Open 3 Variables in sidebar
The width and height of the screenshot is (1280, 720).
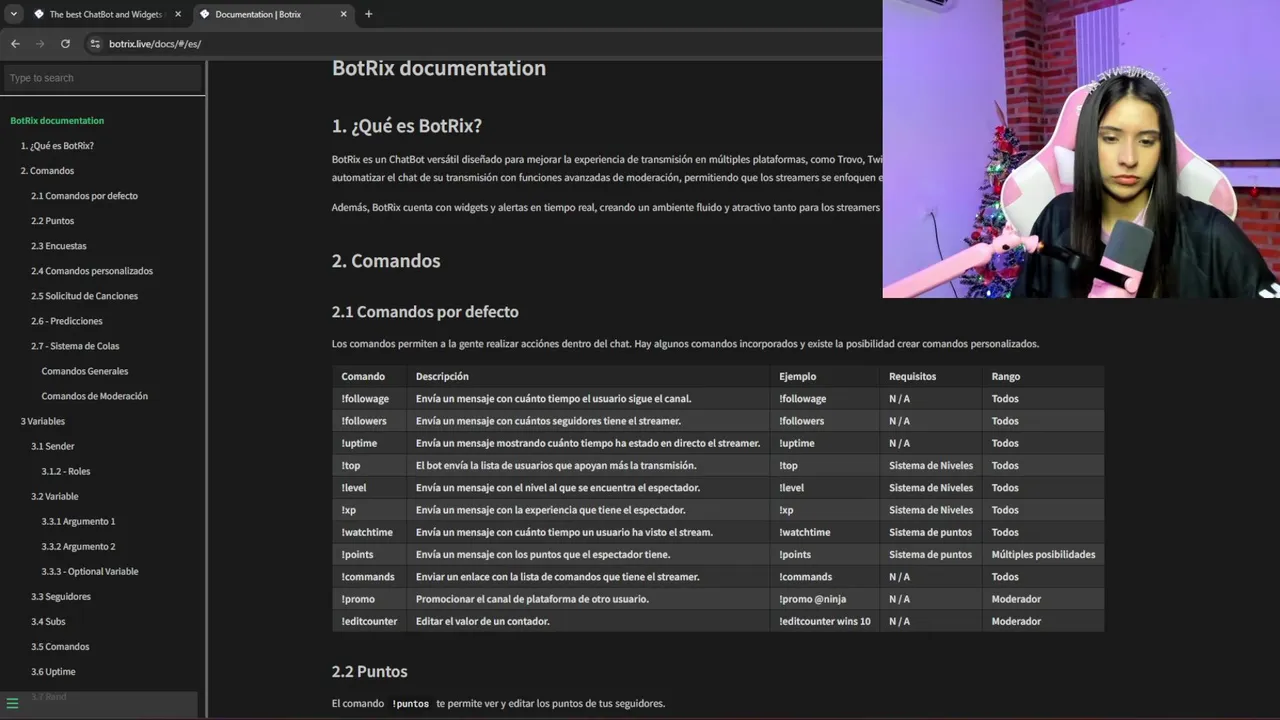[x=42, y=421]
